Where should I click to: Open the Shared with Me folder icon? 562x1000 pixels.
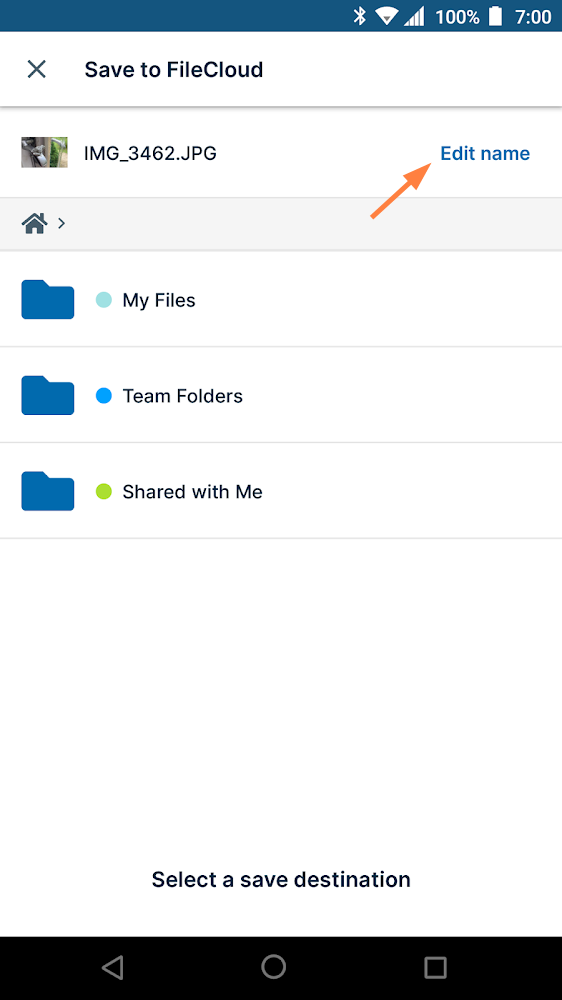(x=48, y=491)
